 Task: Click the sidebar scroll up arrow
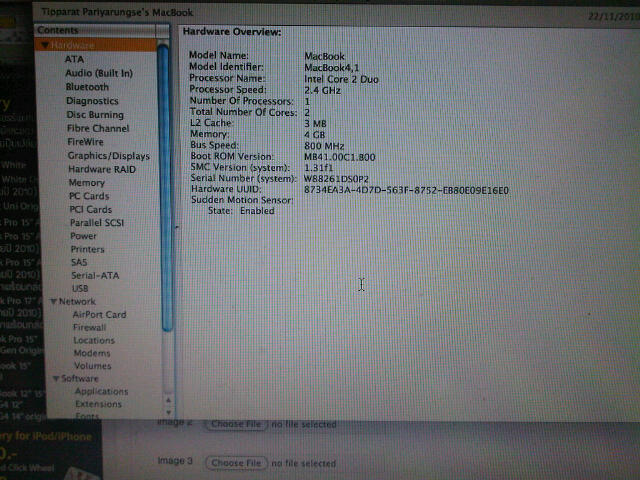(168, 400)
